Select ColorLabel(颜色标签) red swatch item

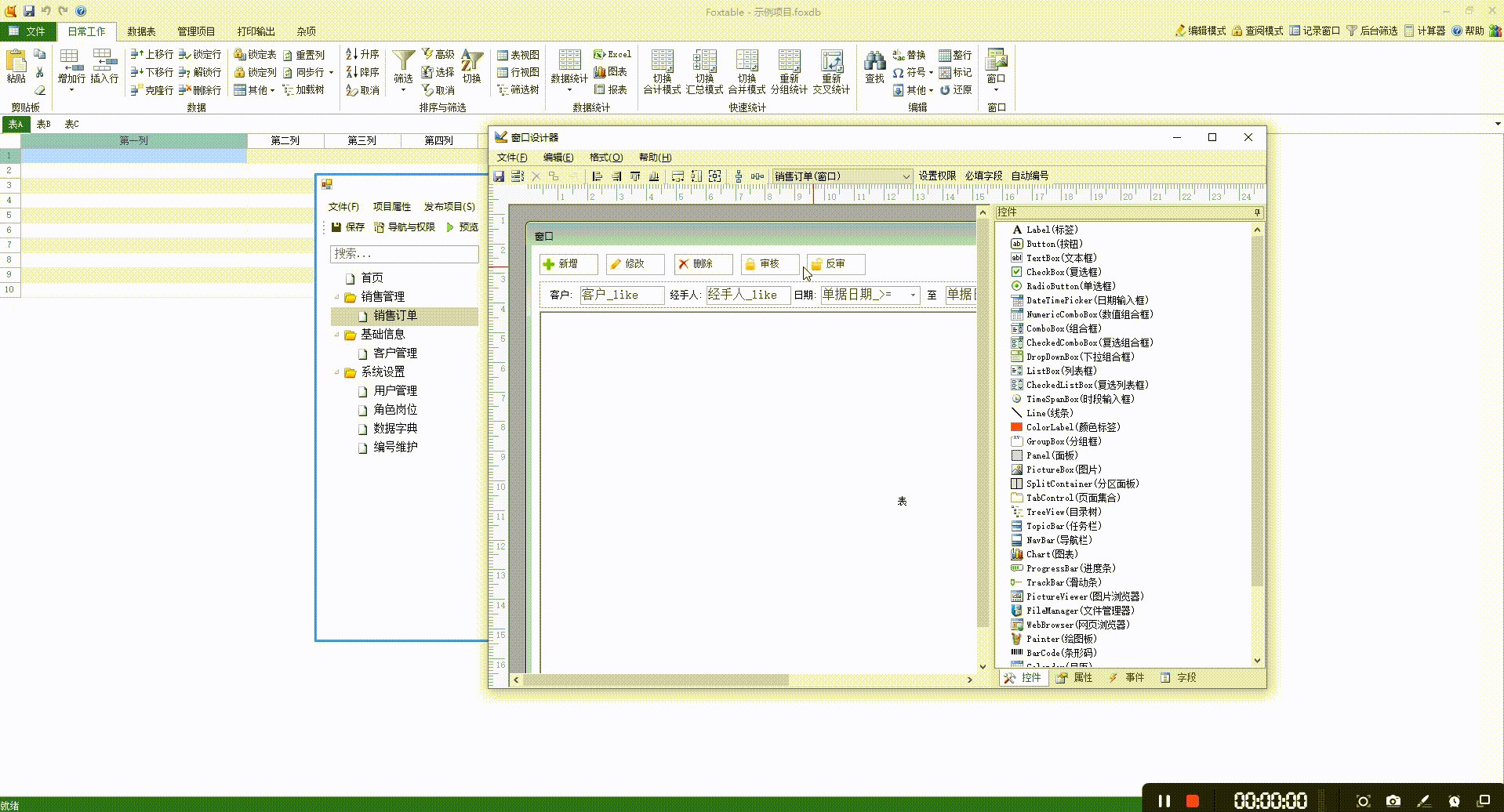click(x=1017, y=427)
